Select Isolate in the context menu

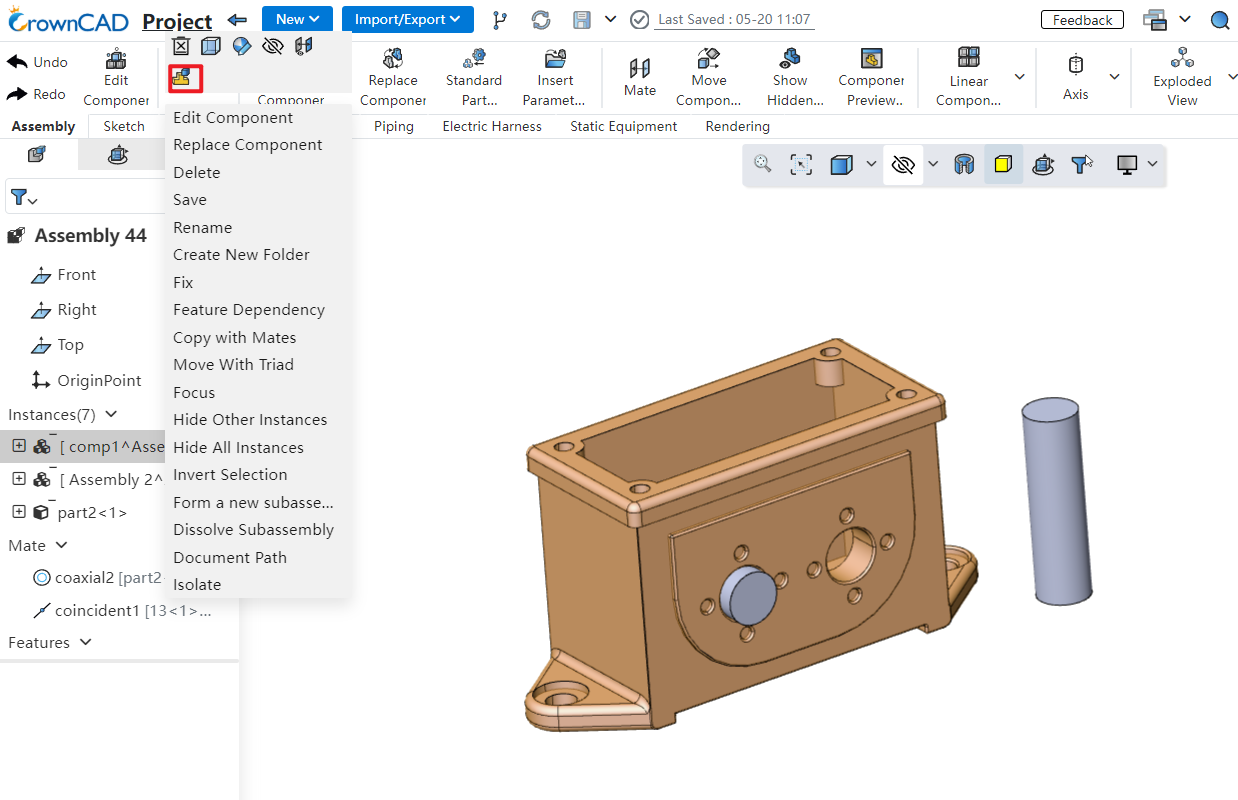(197, 584)
